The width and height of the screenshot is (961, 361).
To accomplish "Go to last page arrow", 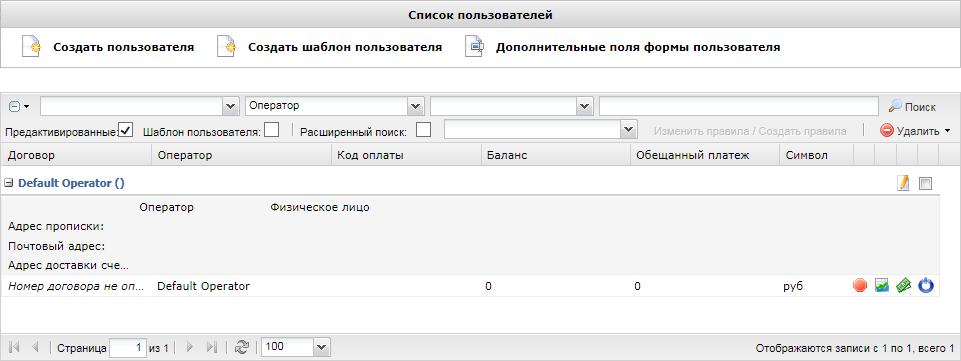I will 211,347.
